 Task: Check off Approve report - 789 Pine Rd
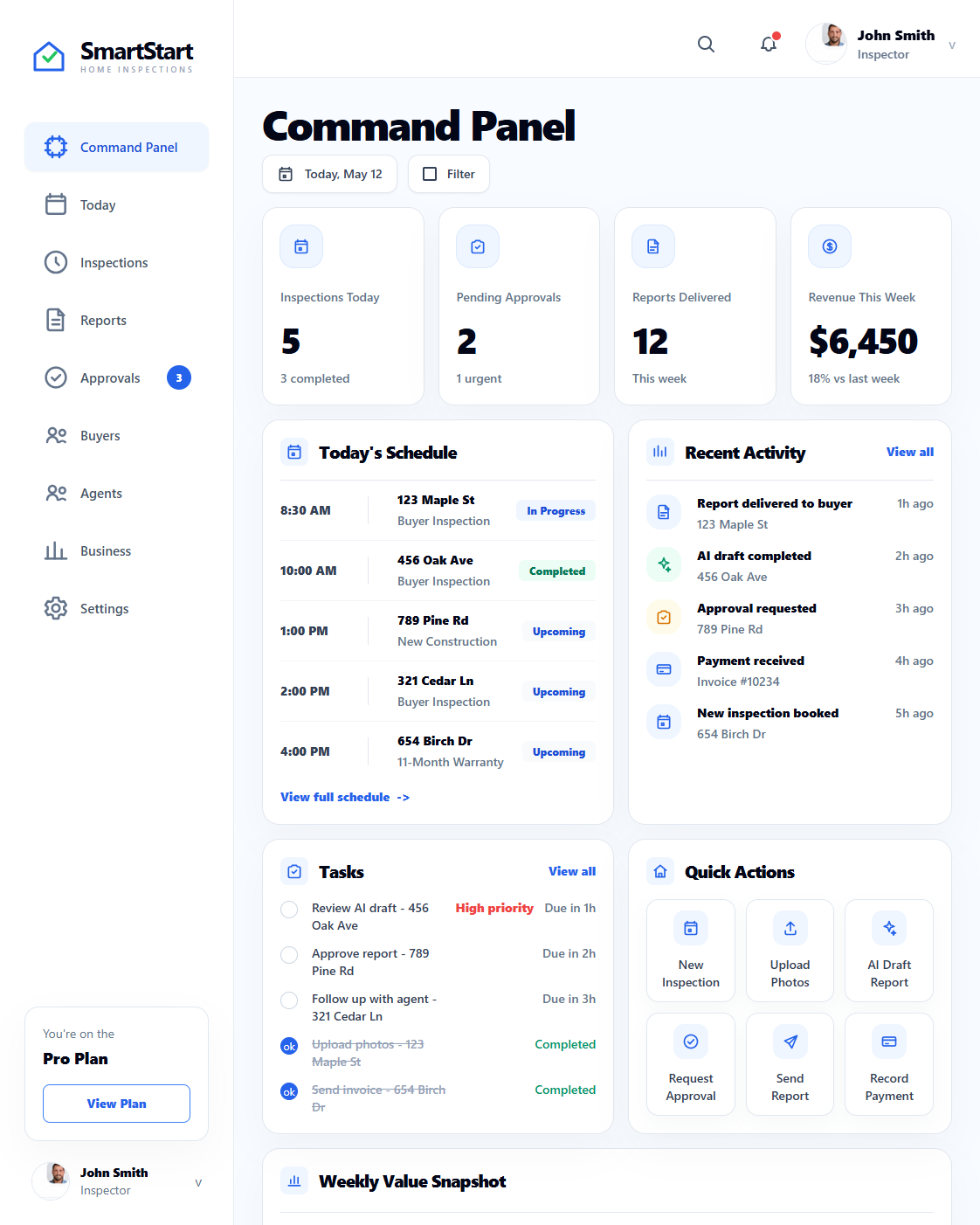point(289,955)
